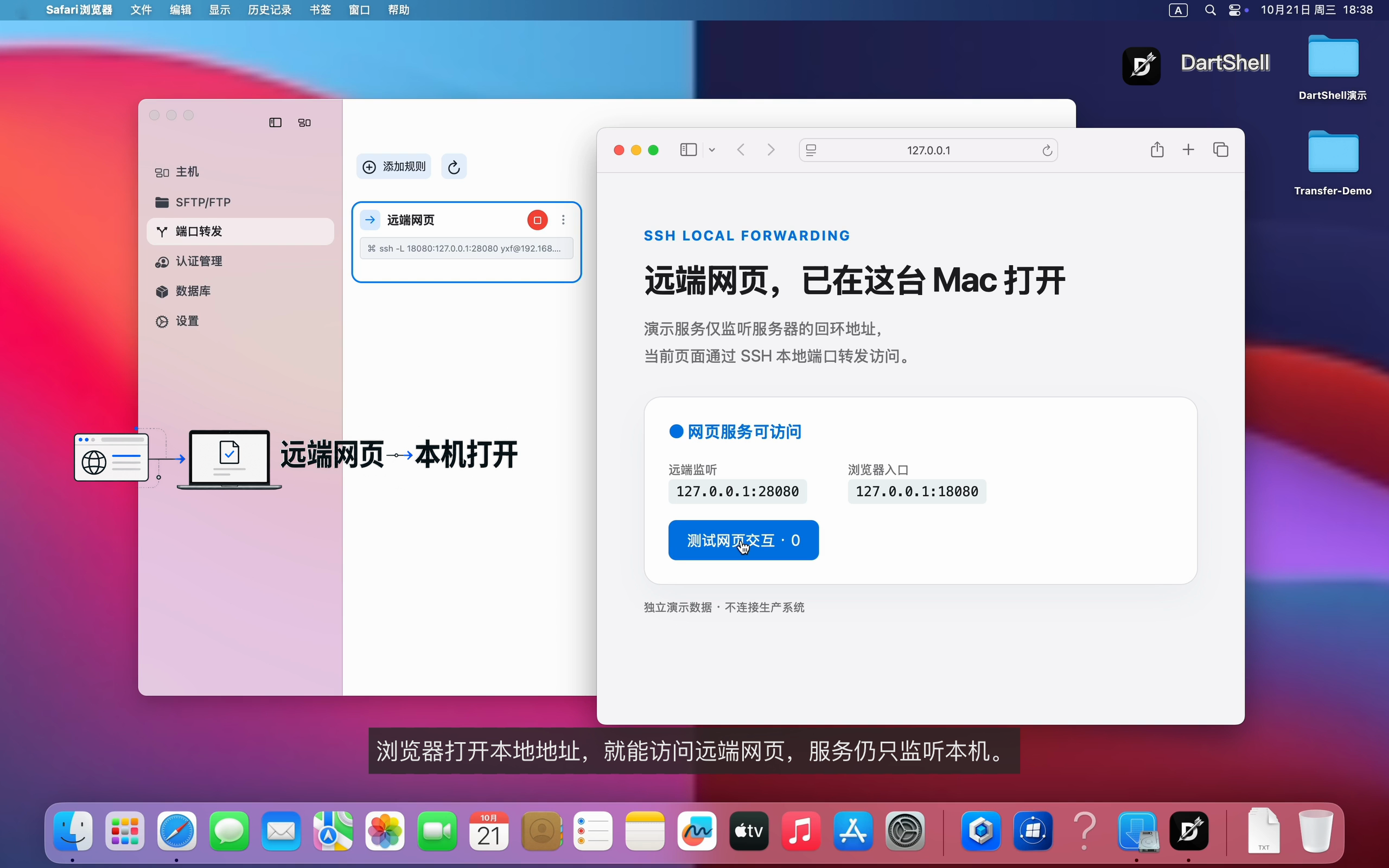Show Safari tab overview
The height and width of the screenshot is (868, 1389).
[1220, 150]
